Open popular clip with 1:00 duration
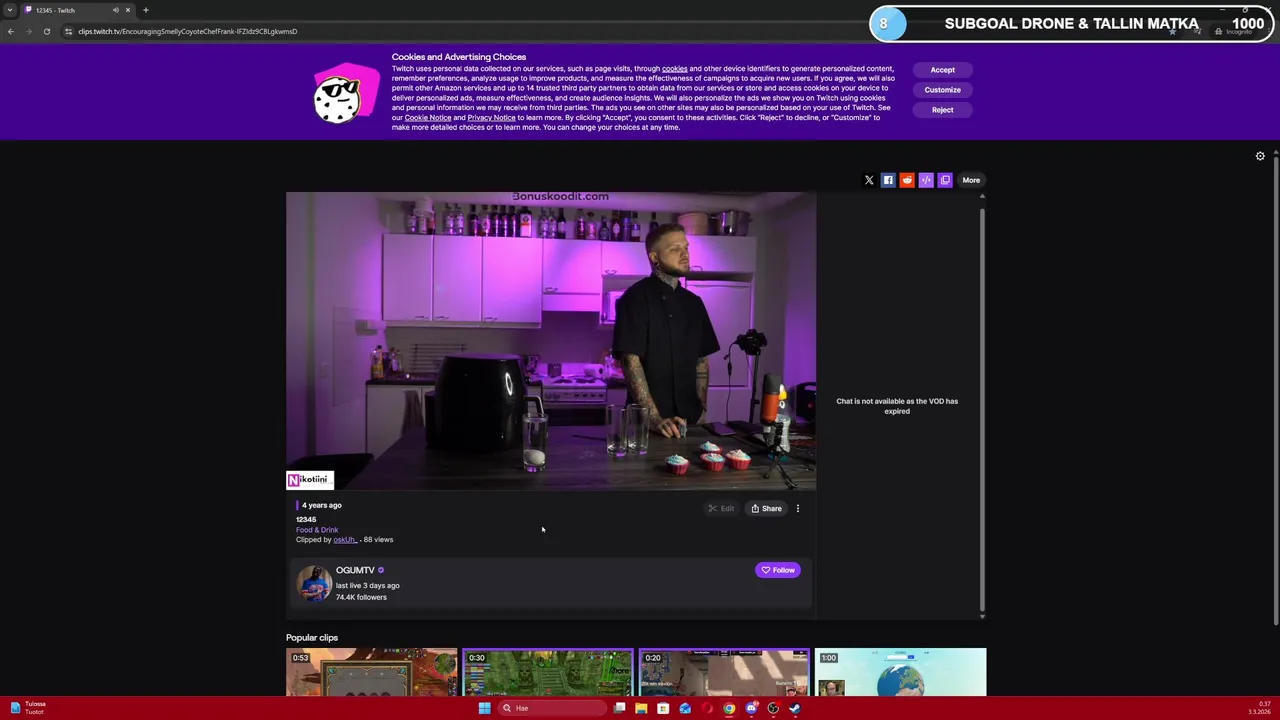The image size is (1280, 720). [900, 672]
